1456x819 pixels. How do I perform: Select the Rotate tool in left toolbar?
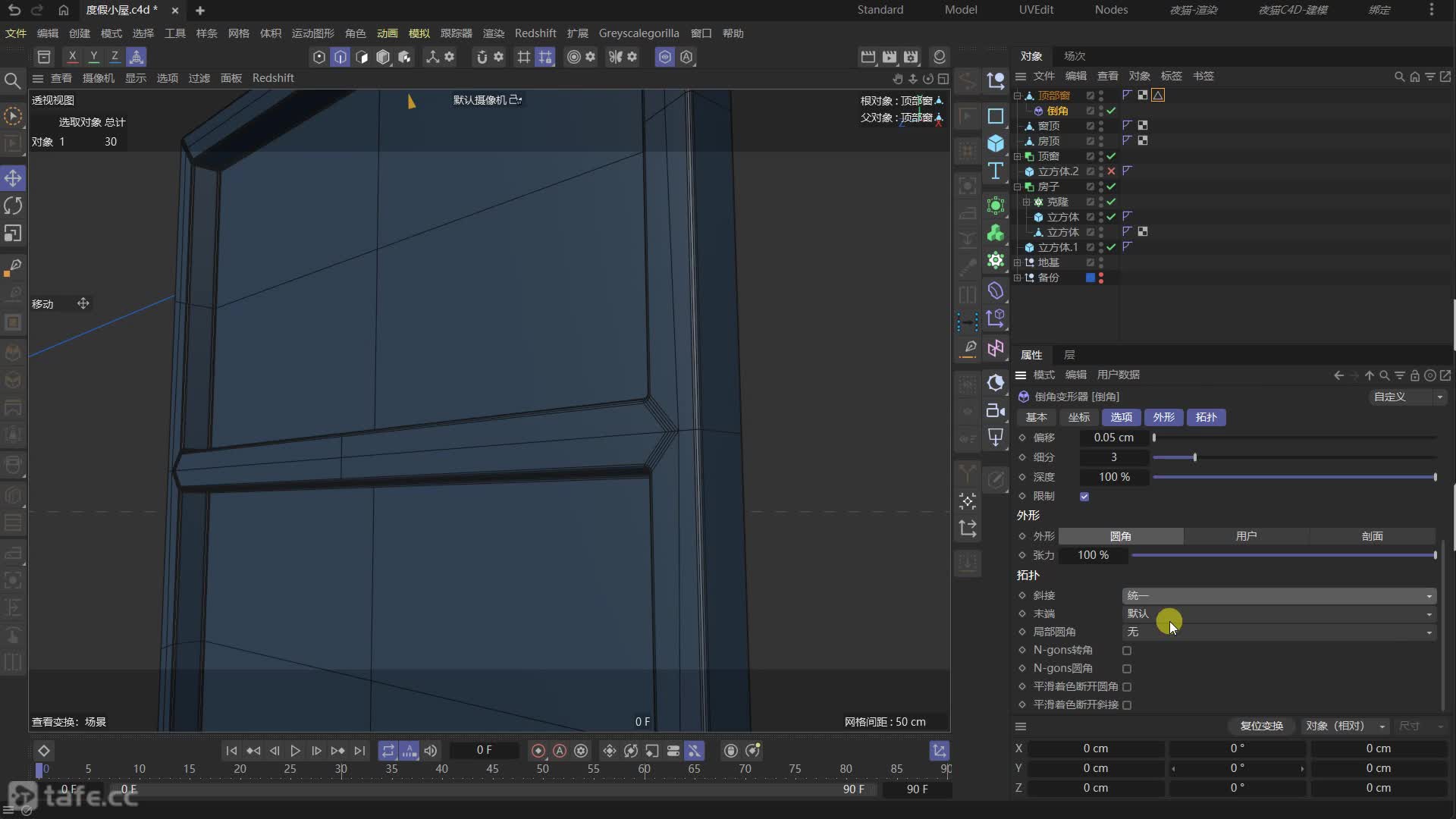[x=13, y=206]
